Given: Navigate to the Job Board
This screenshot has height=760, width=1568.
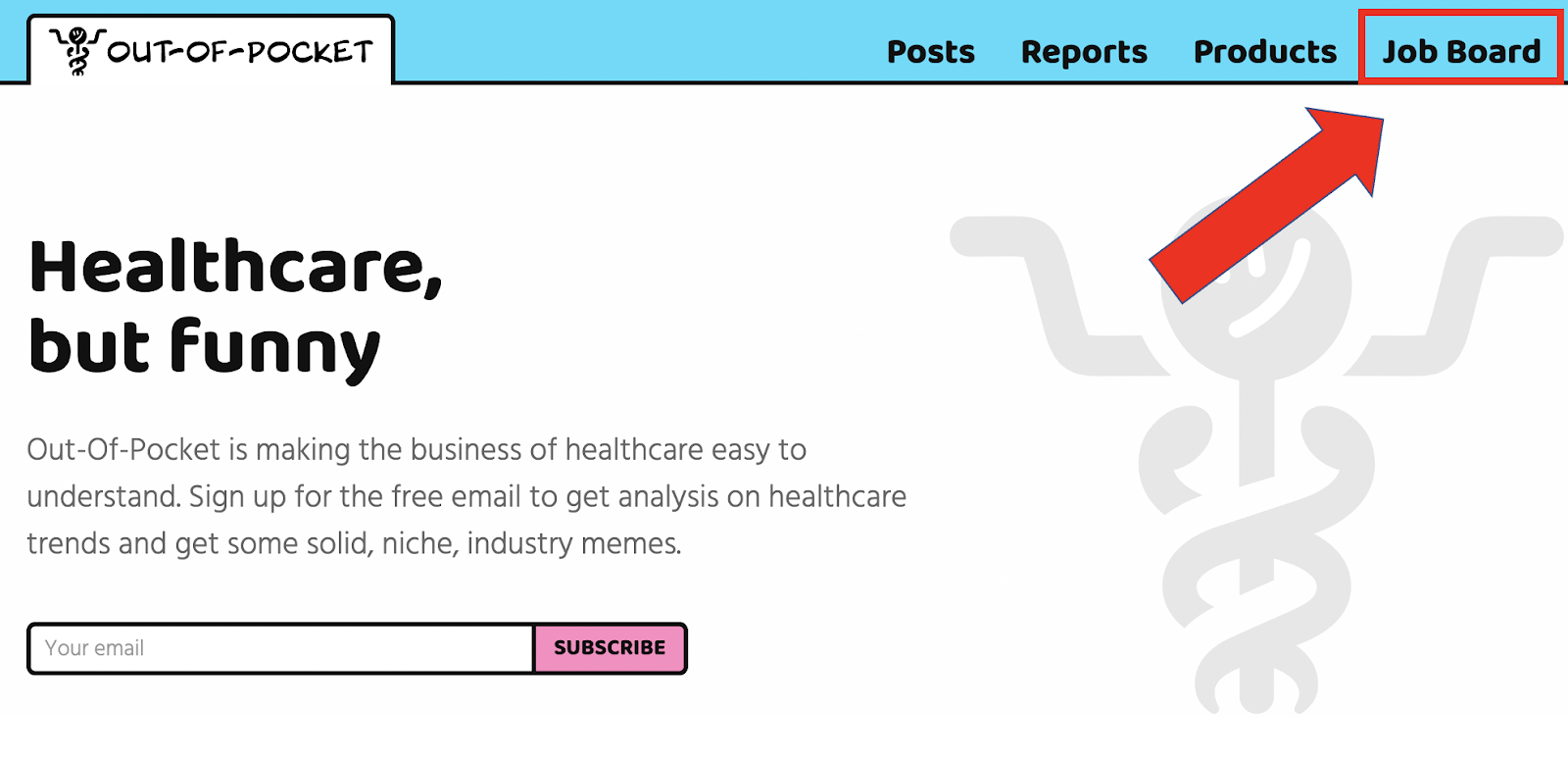Looking at the screenshot, I should (x=1461, y=51).
